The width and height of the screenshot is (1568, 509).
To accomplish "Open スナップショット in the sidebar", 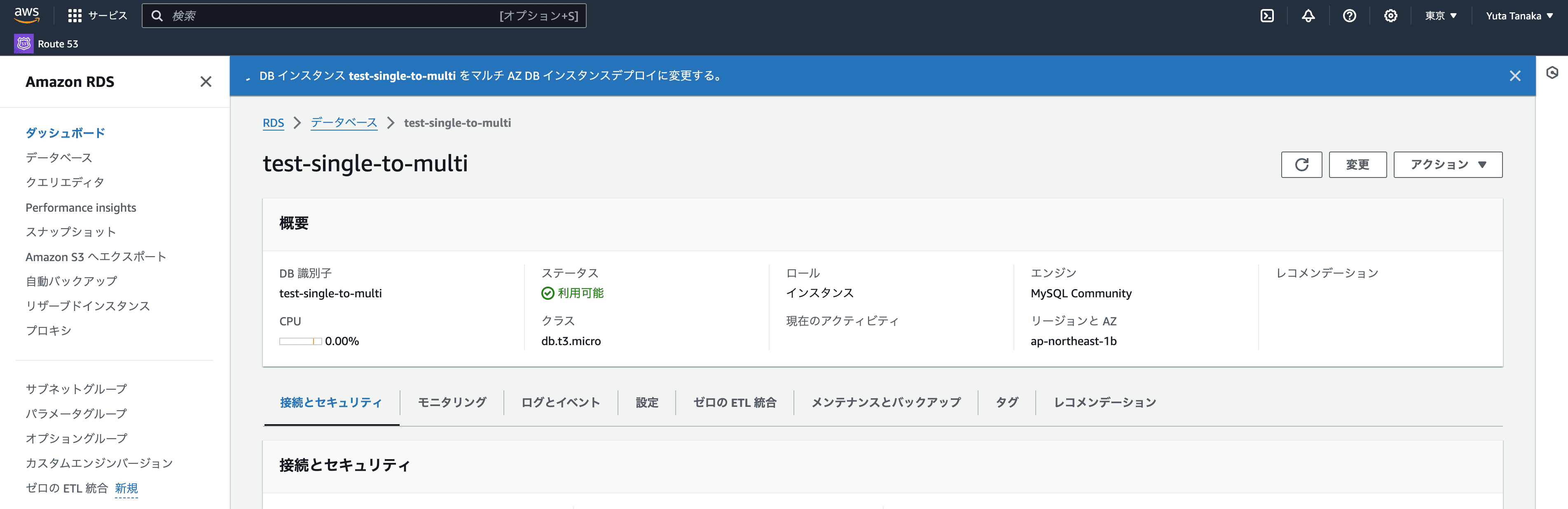I will pyautogui.click(x=70, y=232).
